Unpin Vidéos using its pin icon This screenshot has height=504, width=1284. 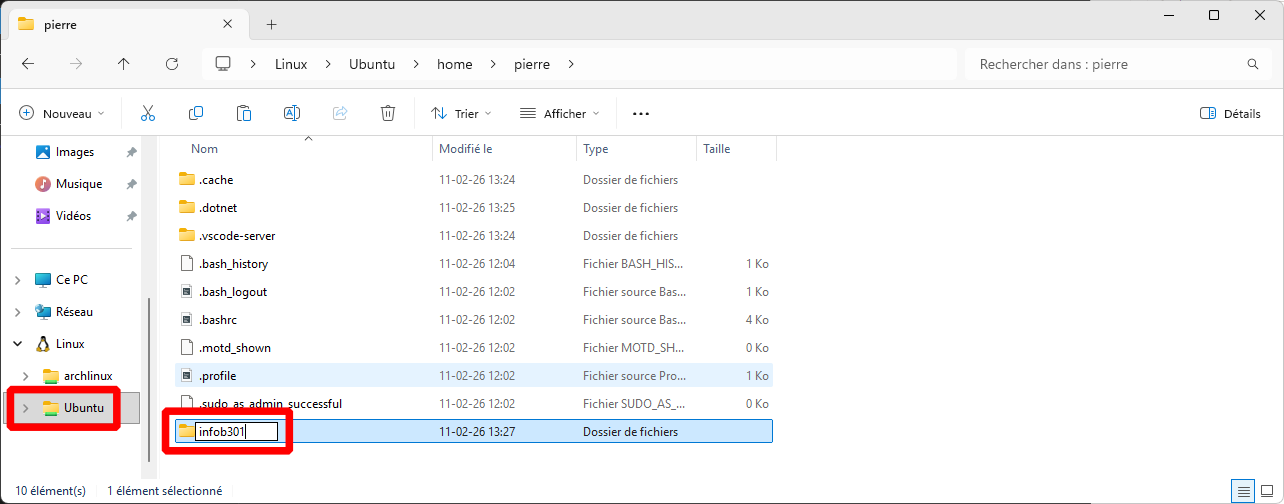(131, 216)
